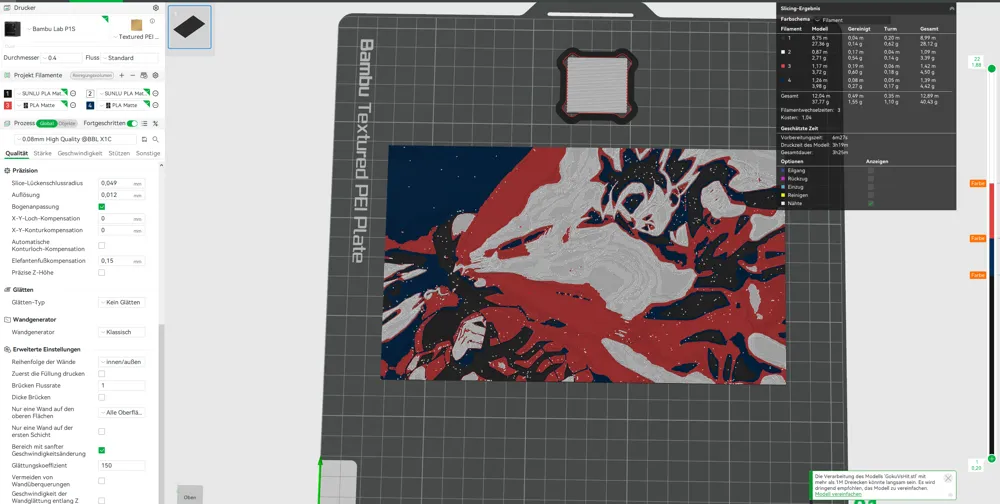Check Nur eine Wand auf der ersten Schicht
This screenshot has width=1000, height=504.
pyautogui.click(x=101, y=431)
